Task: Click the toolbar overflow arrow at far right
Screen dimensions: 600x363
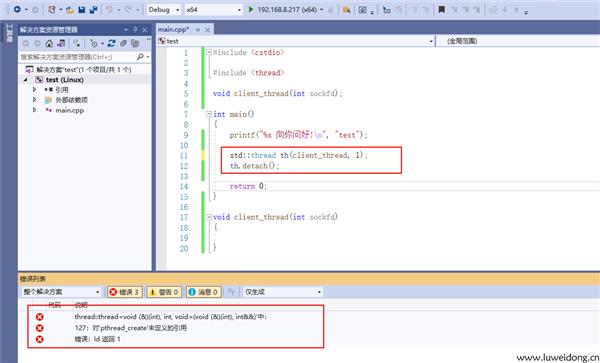Action: coord(526,12)
